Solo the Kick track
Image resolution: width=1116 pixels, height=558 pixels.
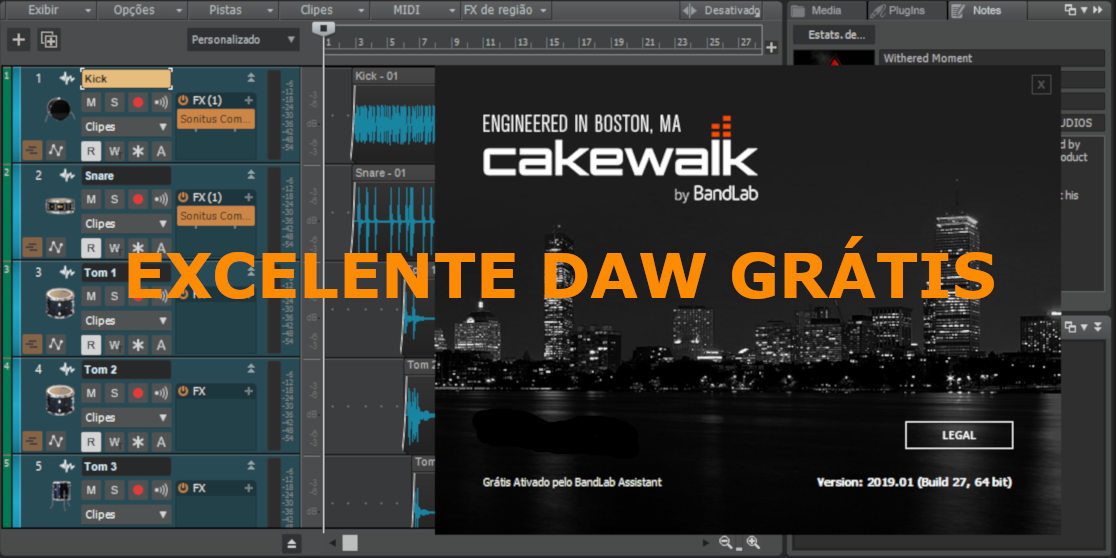tap(115, 102)
